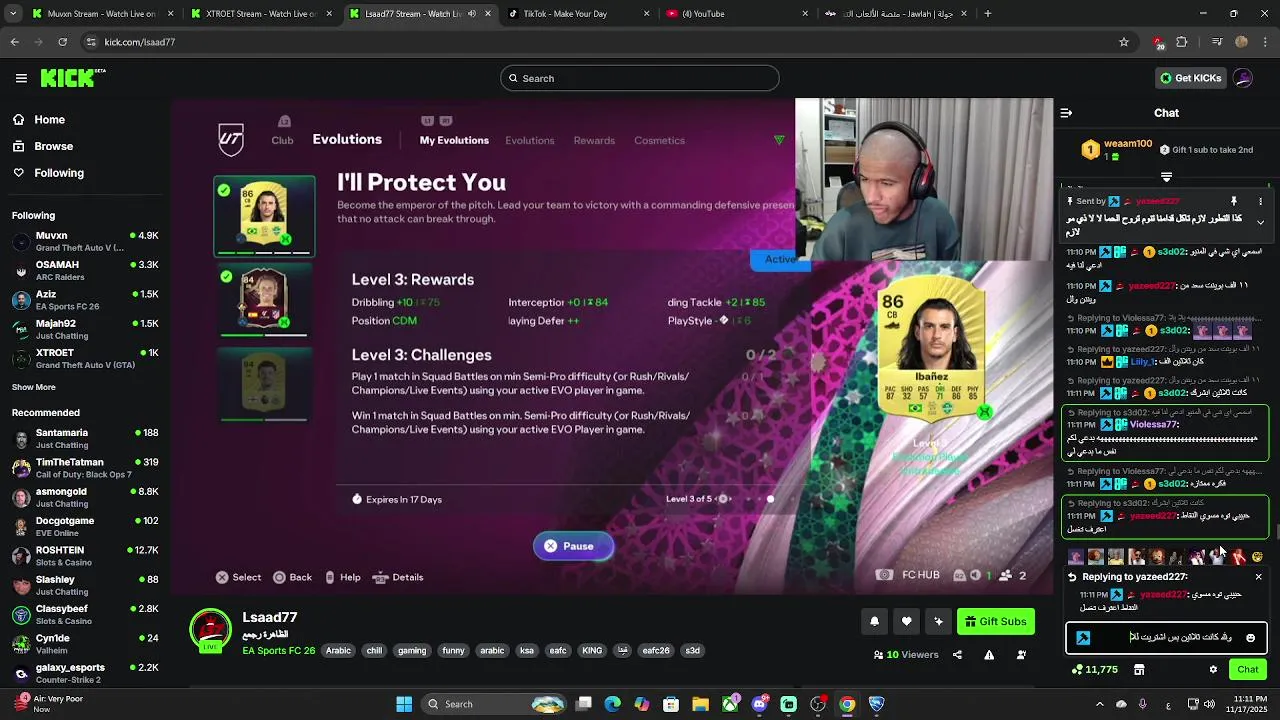Open TimTheTatman's avatar in Recommended
This screenshot has height=720, width=1280.
(21, 468)
